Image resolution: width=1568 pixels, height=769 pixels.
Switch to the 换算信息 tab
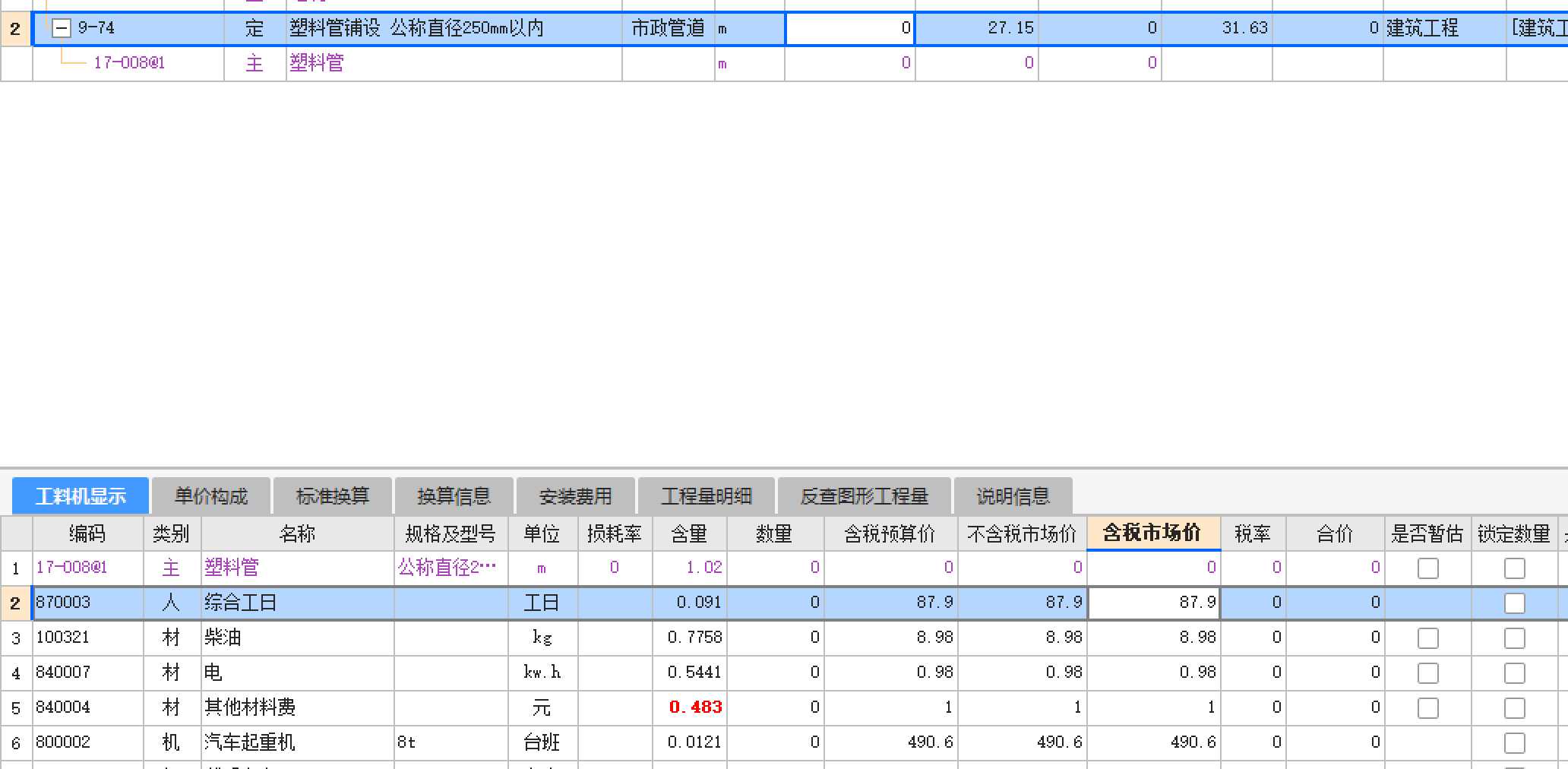454,496
